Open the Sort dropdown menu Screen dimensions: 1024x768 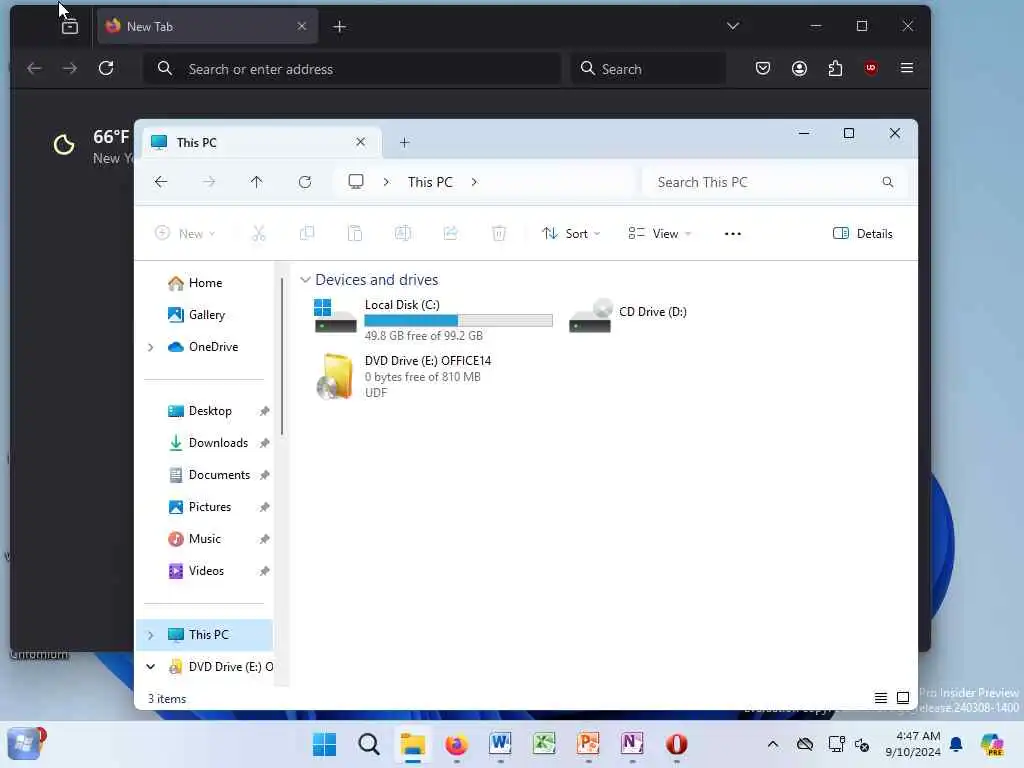pyautogui.click(x=571, y=234)
